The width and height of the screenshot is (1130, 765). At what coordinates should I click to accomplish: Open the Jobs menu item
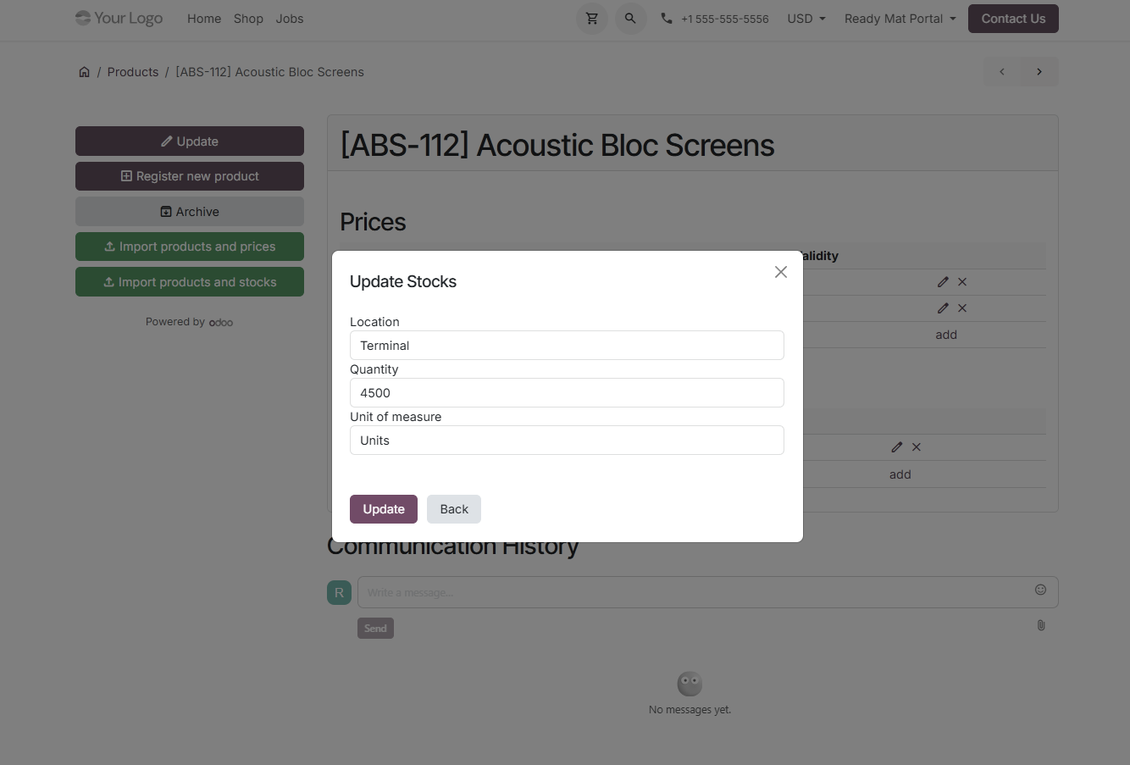click(289, 19)
